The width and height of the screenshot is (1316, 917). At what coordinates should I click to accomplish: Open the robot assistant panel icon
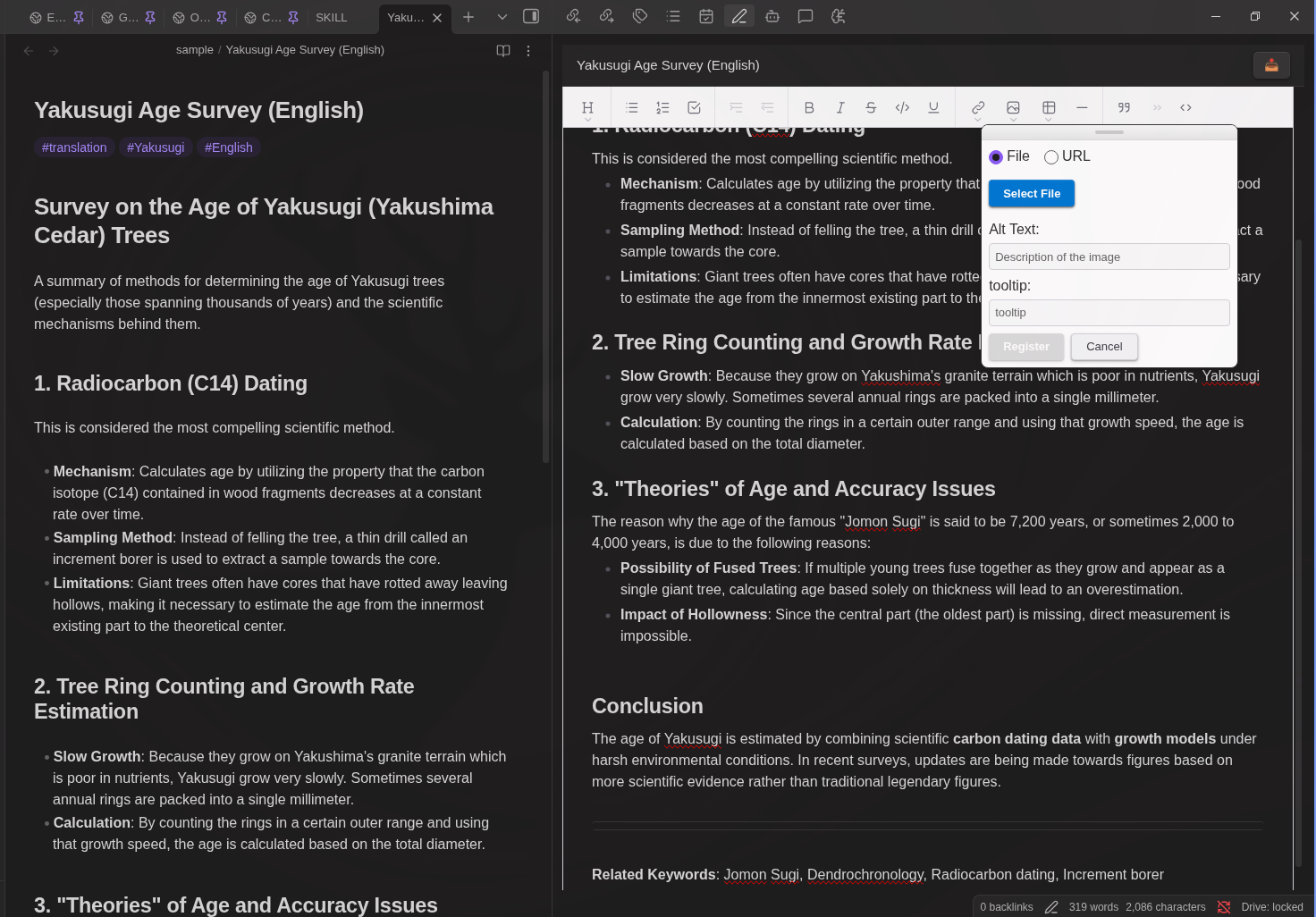point(772,16)
